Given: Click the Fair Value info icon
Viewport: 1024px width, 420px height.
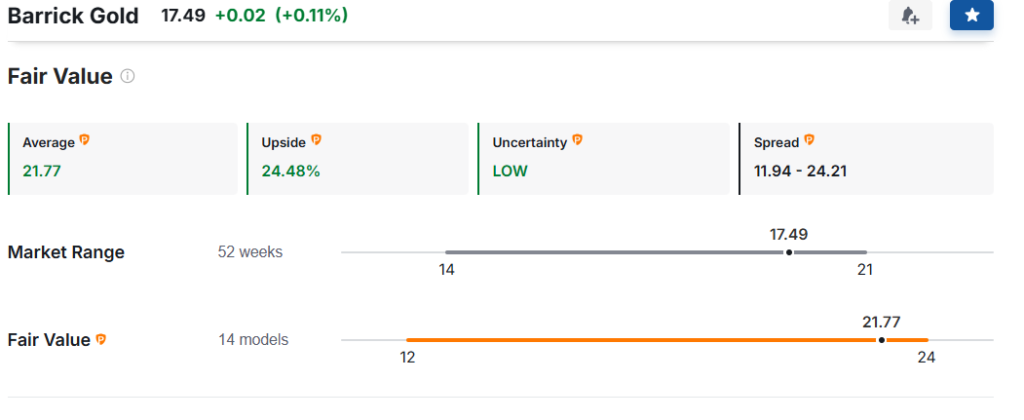Looking at the screenshot, I should pyautogui.click(x=128, y=76).
